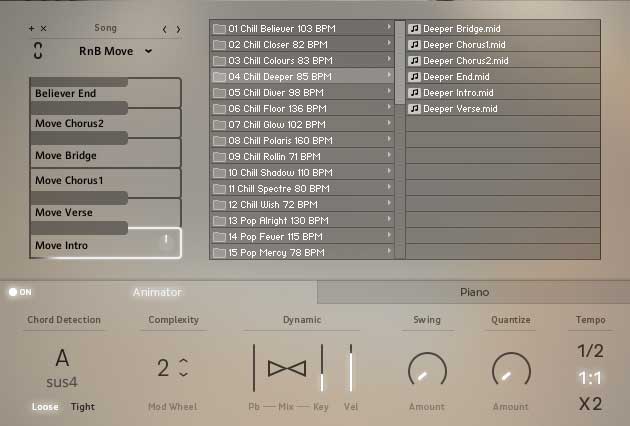630x426 pixels.
Task: Click the Dynamic bowtie mix icon
Action: pos(287,368)
